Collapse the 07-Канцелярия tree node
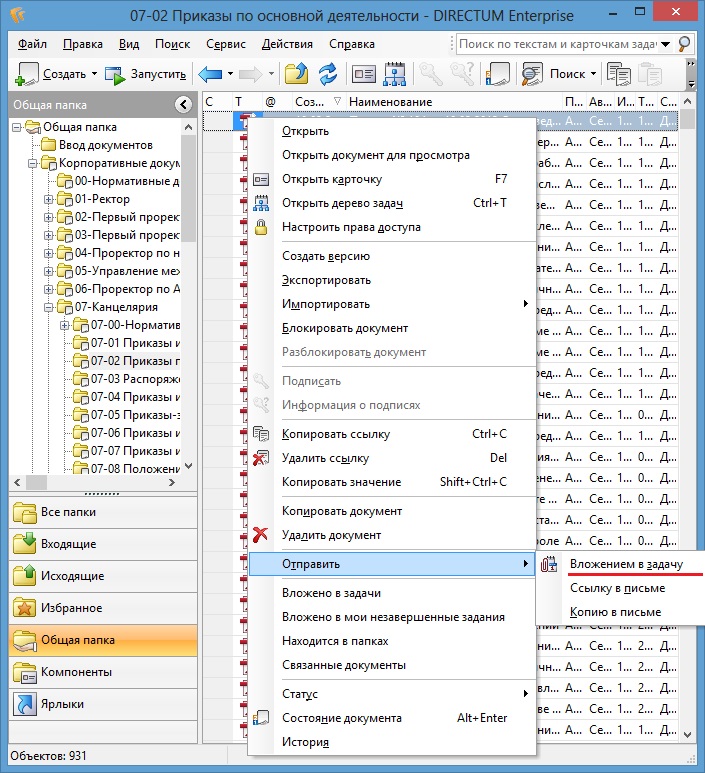705x773 pixels. tap(49, 307)
